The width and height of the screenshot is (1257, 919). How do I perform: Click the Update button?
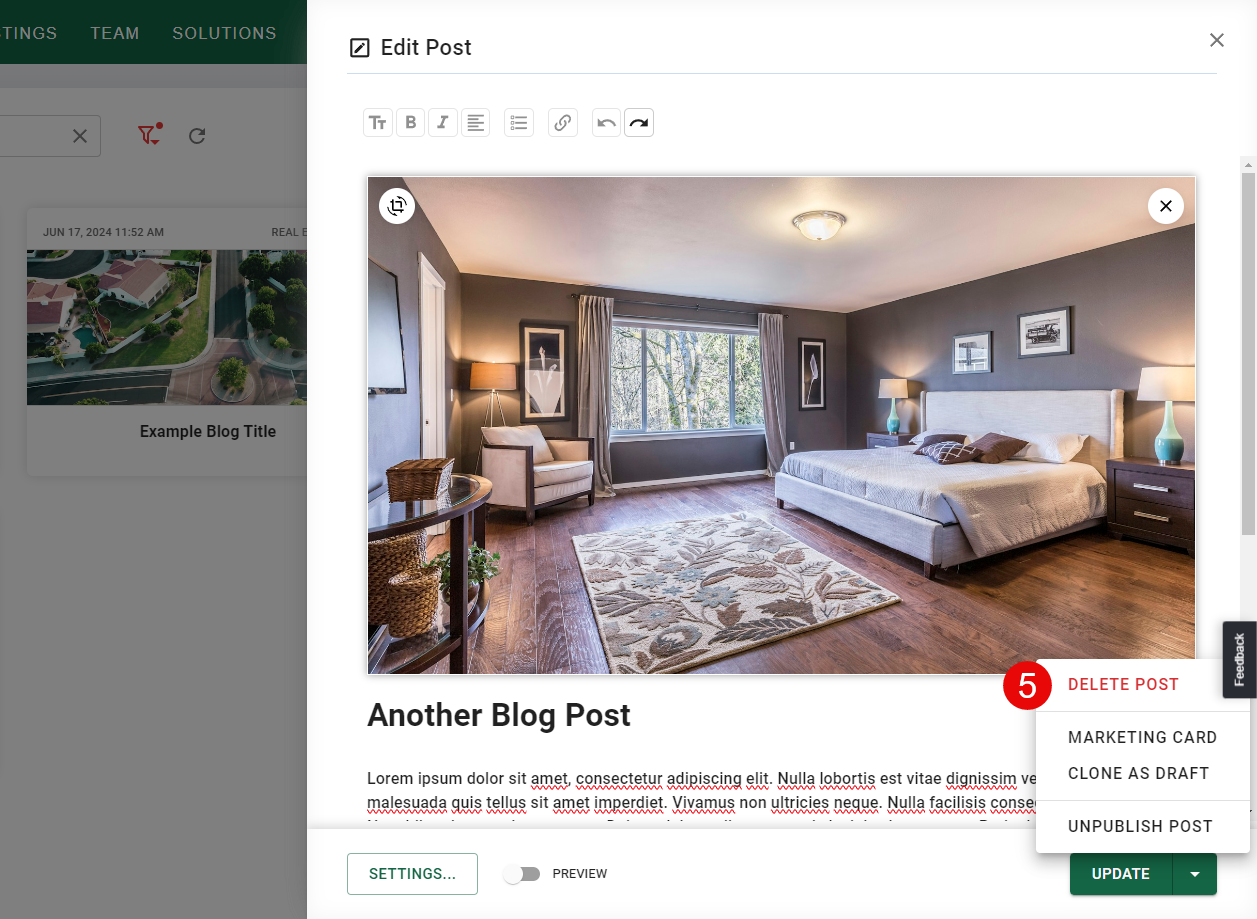tap(1121, 874)
